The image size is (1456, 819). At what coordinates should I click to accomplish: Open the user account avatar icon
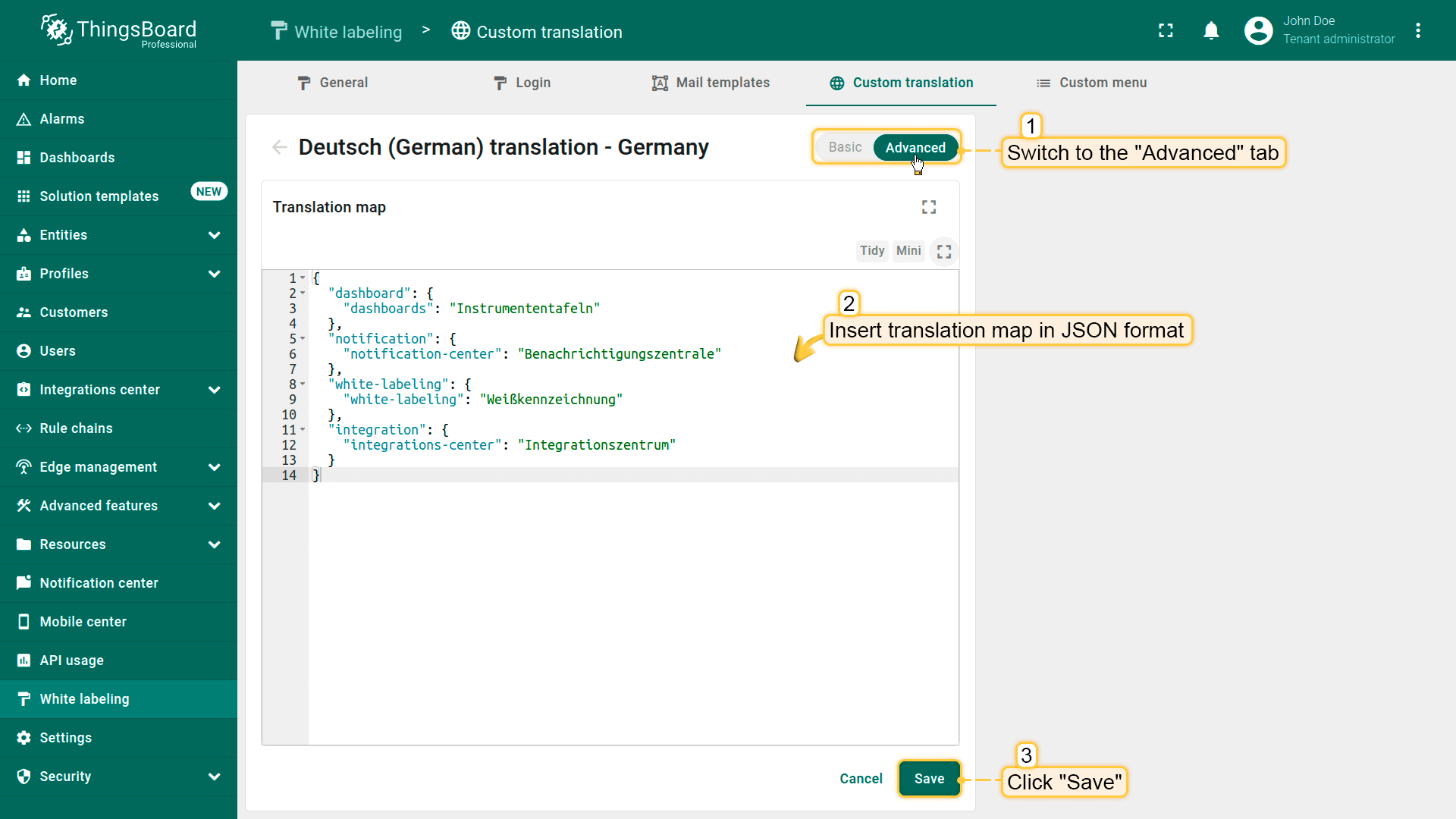click(x=1258, y=31)
